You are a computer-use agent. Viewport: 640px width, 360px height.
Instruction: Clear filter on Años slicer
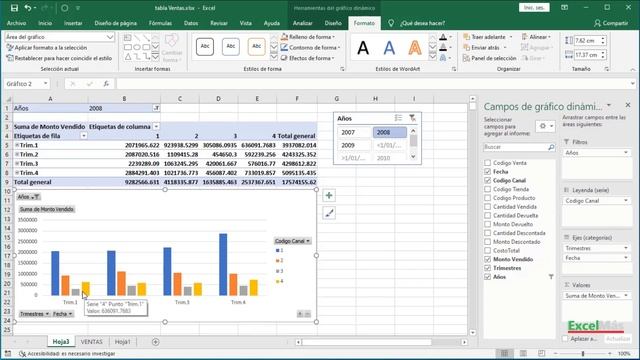click(413, 118)
